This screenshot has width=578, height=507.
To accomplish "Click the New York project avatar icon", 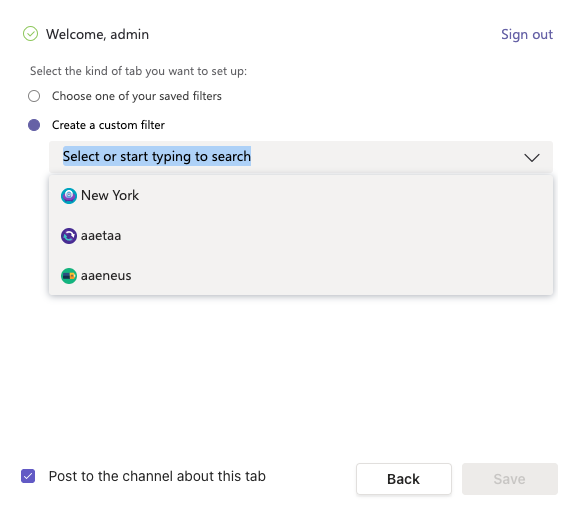I will point(69,195).
